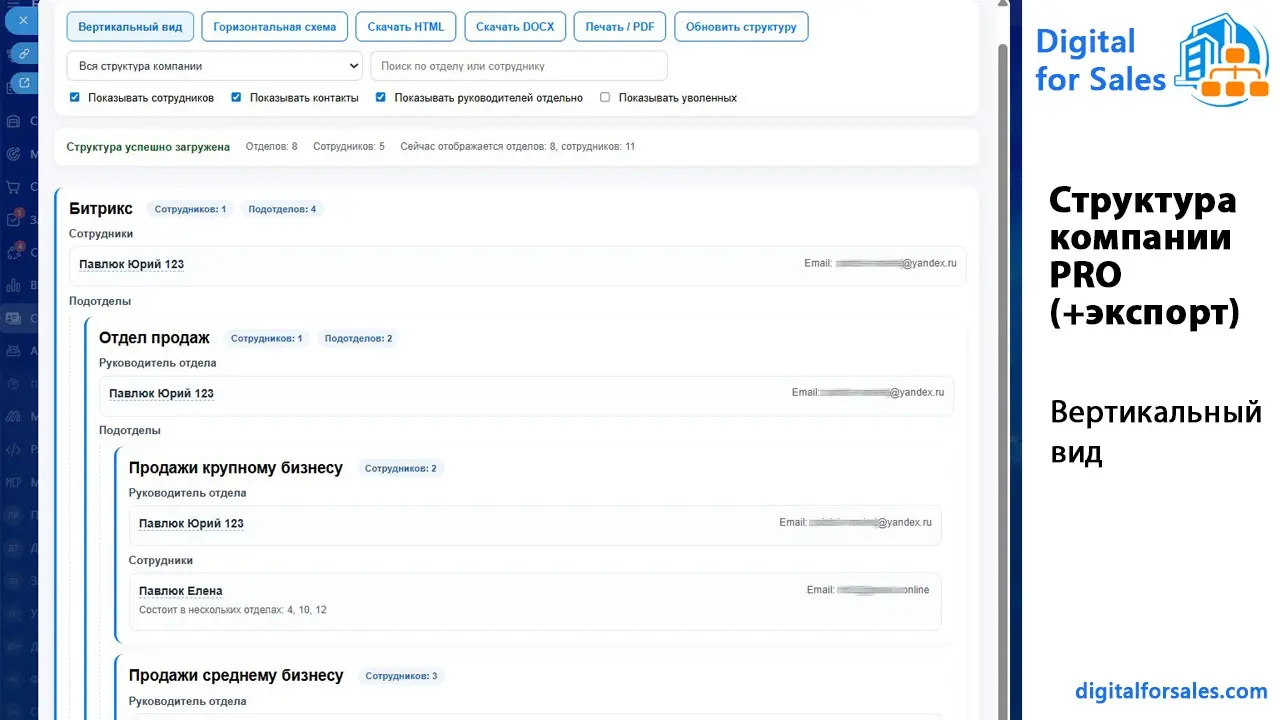Select the copy link icon in sidebar
Viewport: 1280px width, 720px height.
coord(22,52)
